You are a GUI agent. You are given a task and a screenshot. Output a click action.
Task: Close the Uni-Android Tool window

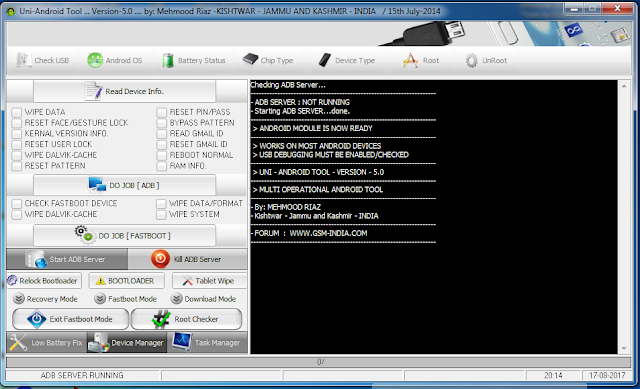pyautogui.click(x=618, y=9)
